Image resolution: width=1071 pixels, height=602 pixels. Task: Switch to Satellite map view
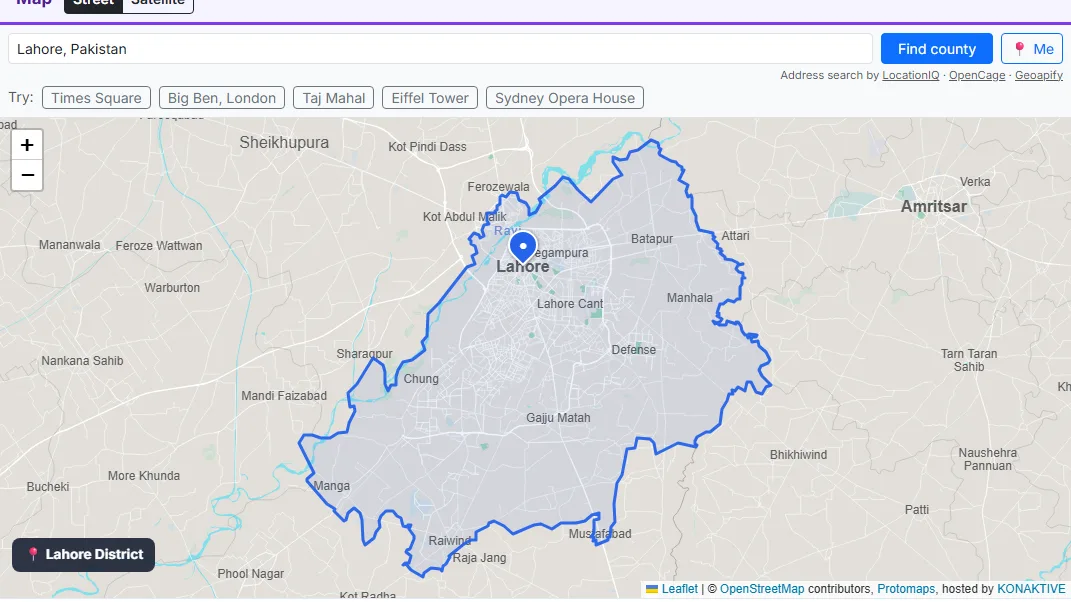158,3
